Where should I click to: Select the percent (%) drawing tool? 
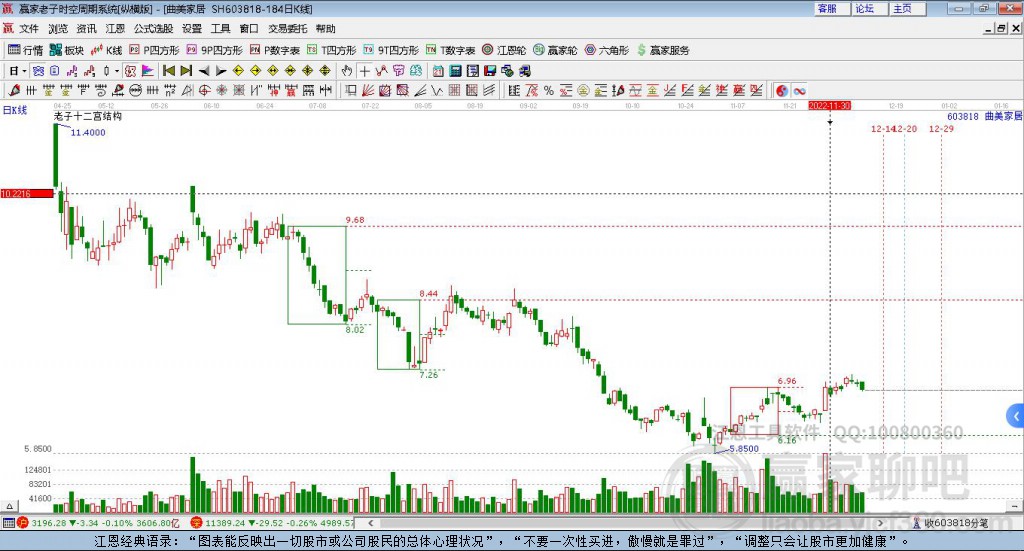[548, 91]
